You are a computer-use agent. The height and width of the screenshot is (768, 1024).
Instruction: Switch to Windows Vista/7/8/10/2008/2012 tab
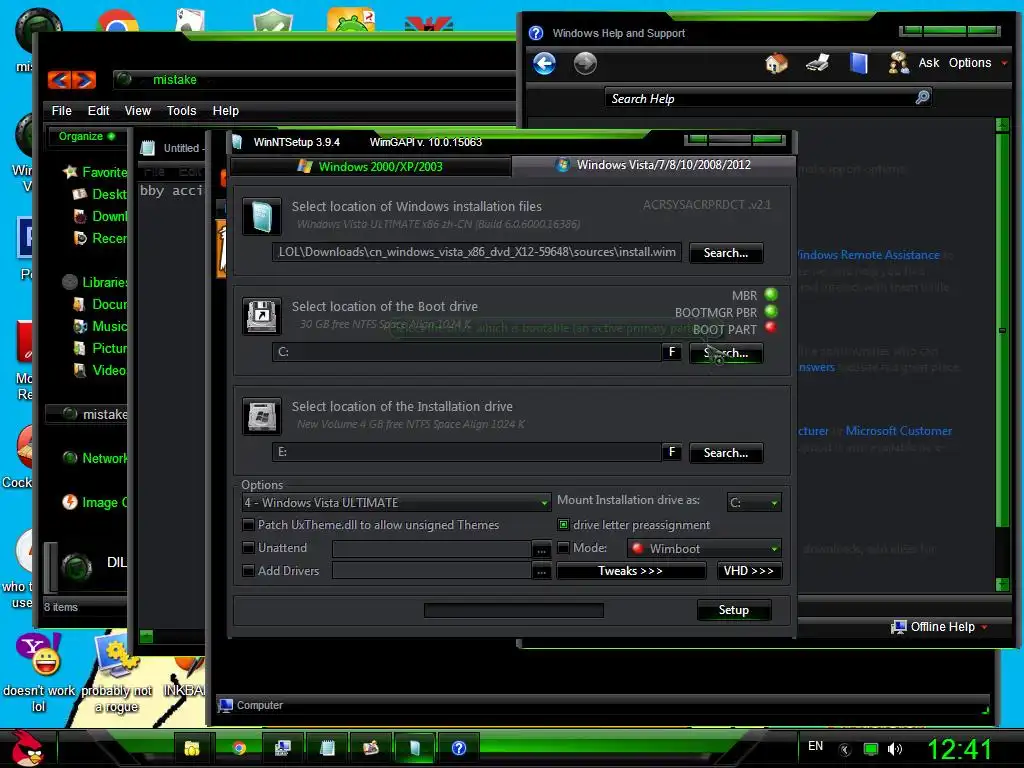[x=654, y=165]
